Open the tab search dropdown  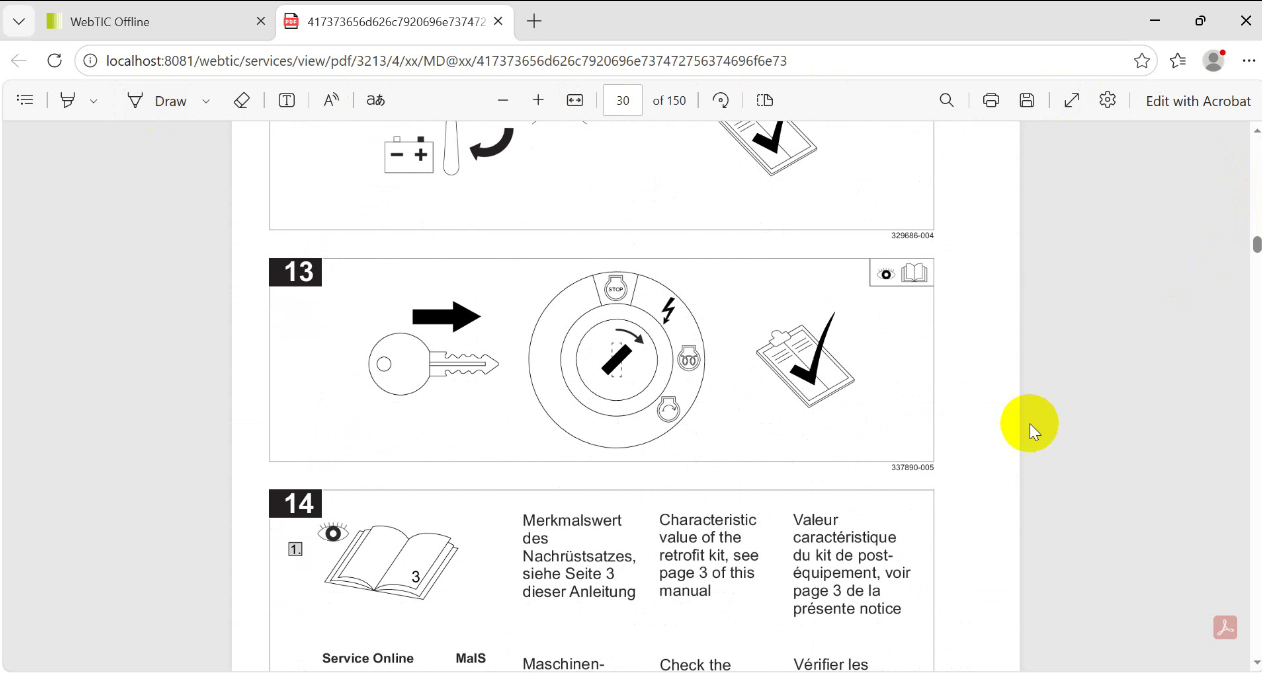(x=18, y=21)
